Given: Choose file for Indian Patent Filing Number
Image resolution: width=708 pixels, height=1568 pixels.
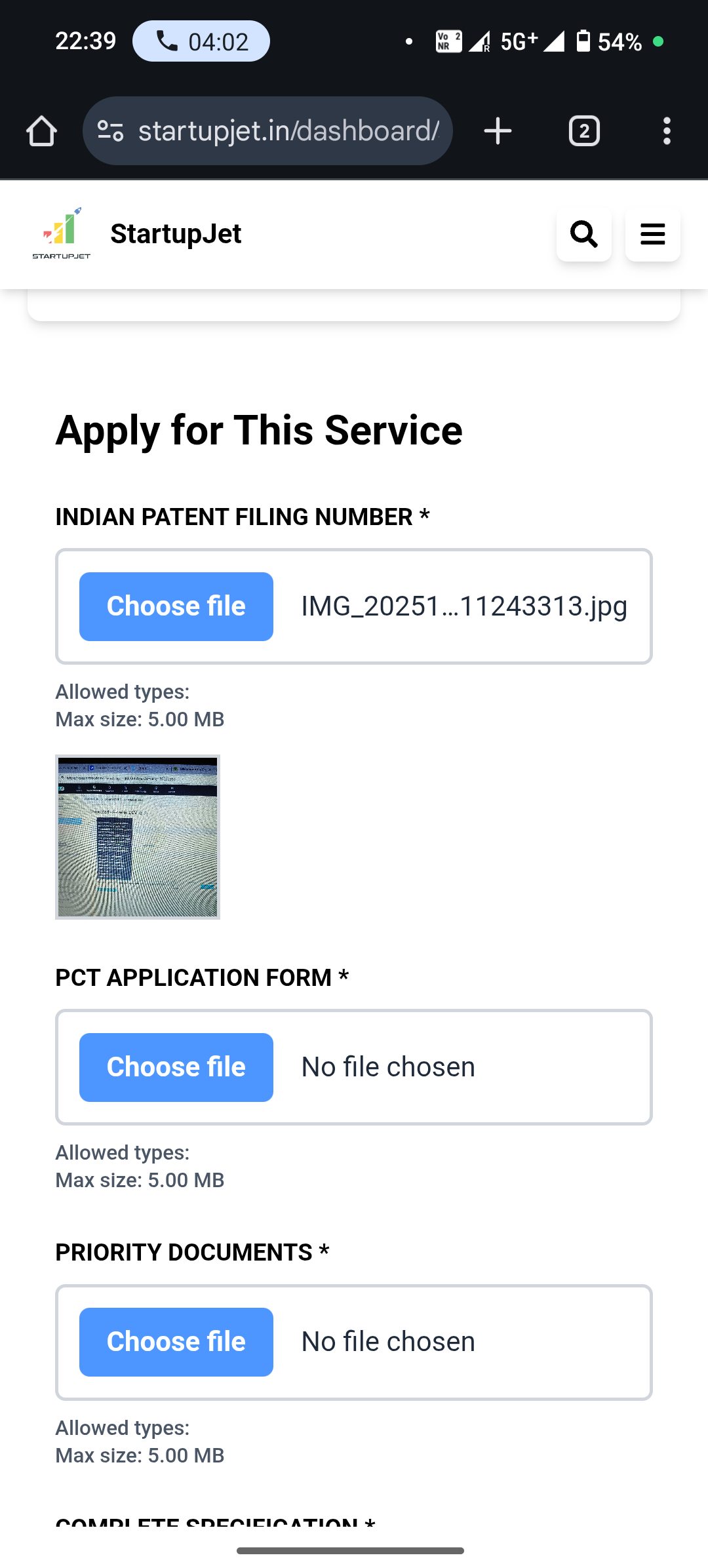Looking at the screenshot, I should coord(176,606).
